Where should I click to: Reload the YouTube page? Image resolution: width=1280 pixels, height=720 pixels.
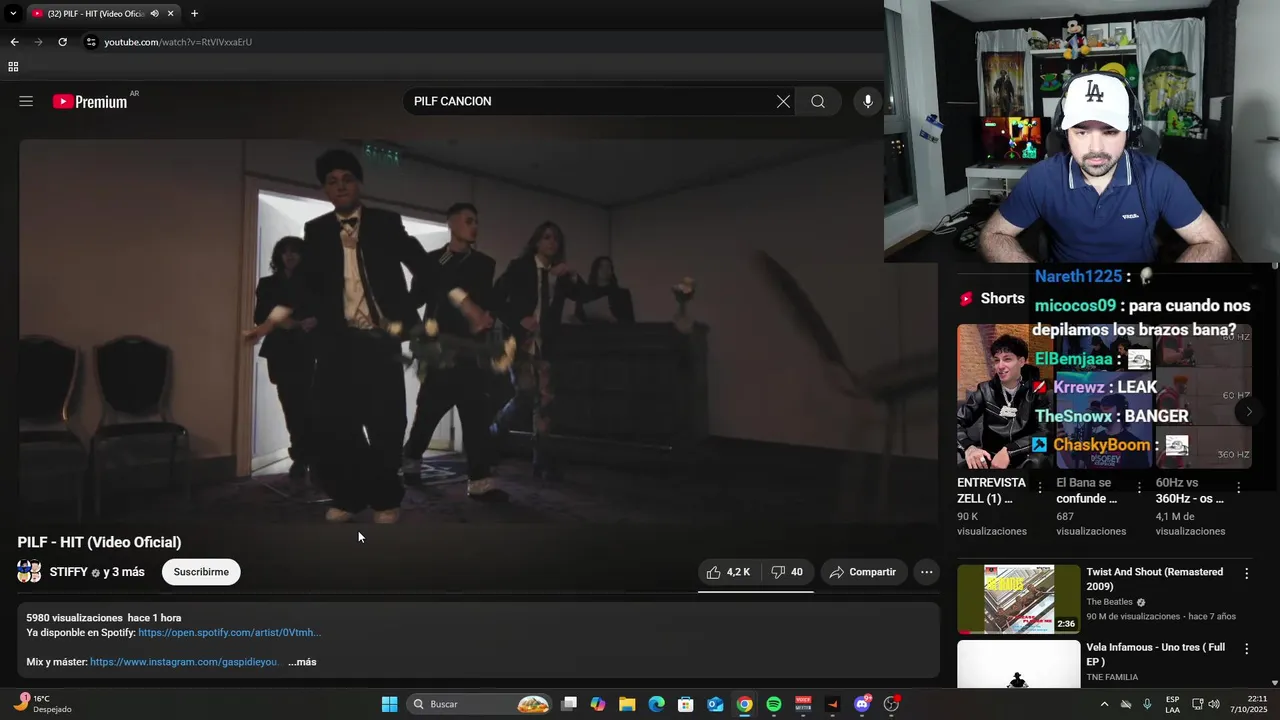62,42
